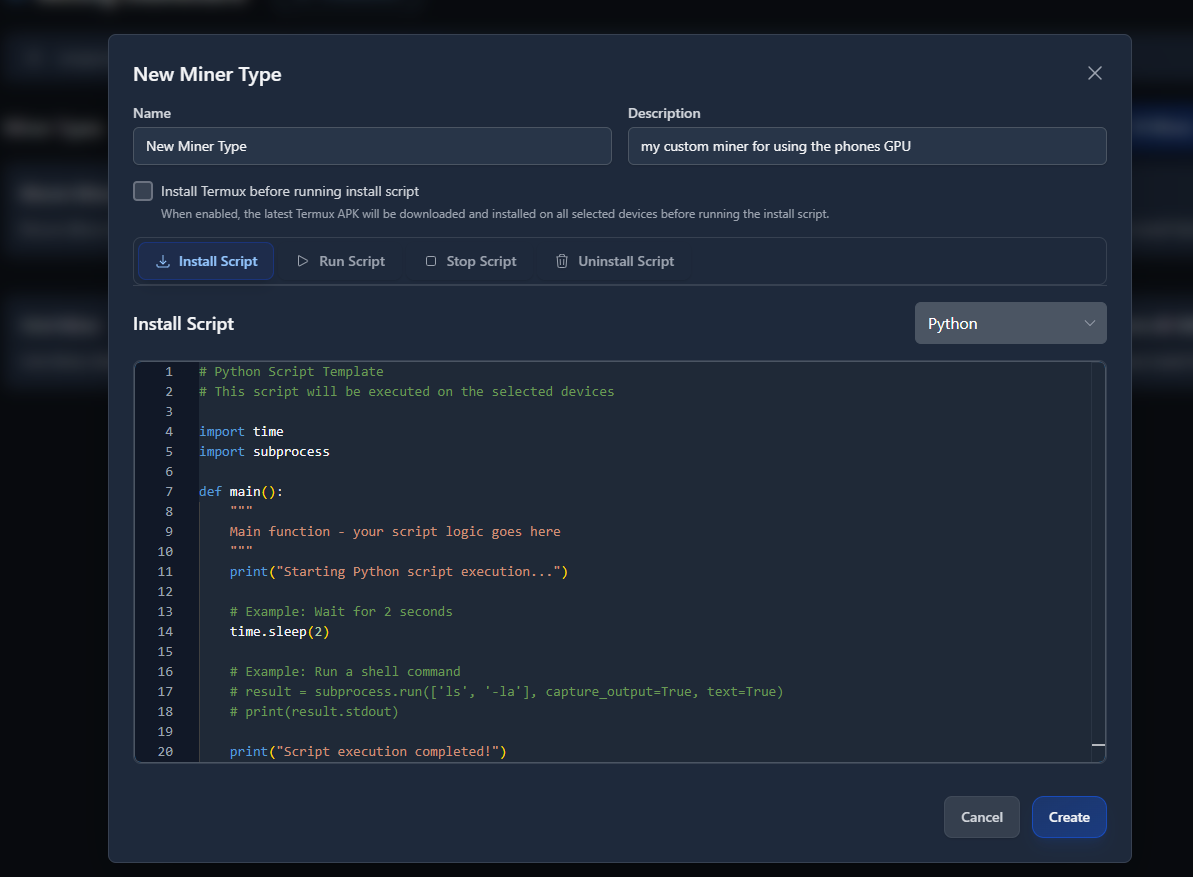The height and width of the screenshot is (877, 1193).
Task: Click the trash icon beside Uninstall Script
Action: coord(562,261)
